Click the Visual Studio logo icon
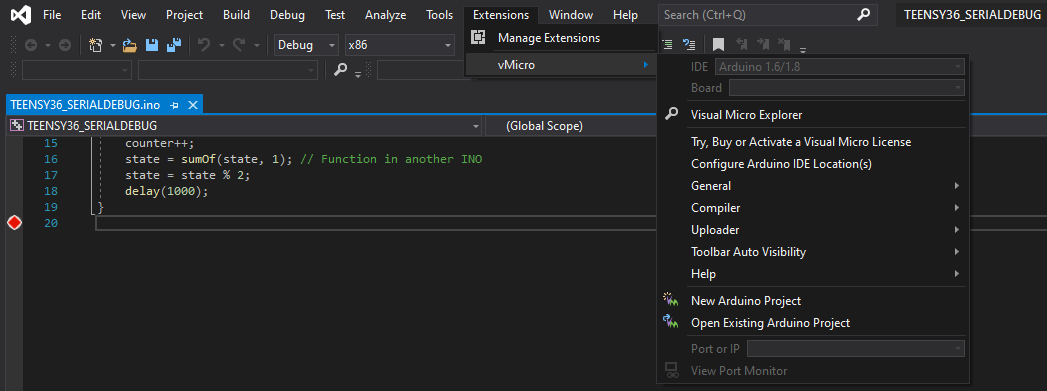This screenshot has height=391, width=1047. [x=21, y=15]
